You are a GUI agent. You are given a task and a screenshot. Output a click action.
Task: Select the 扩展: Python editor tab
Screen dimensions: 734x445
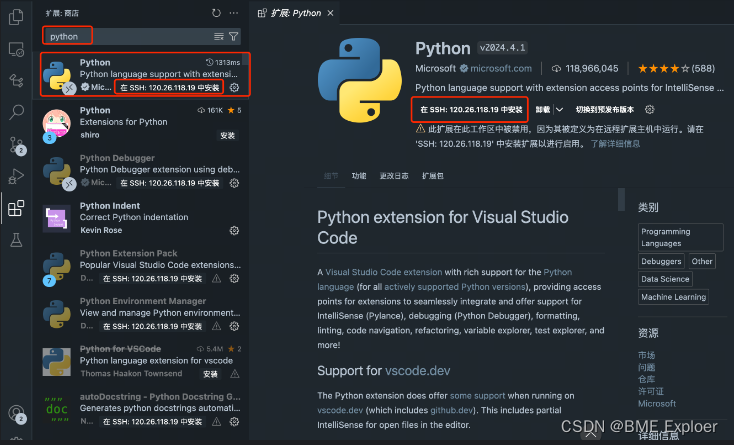(x=295, y=13)
